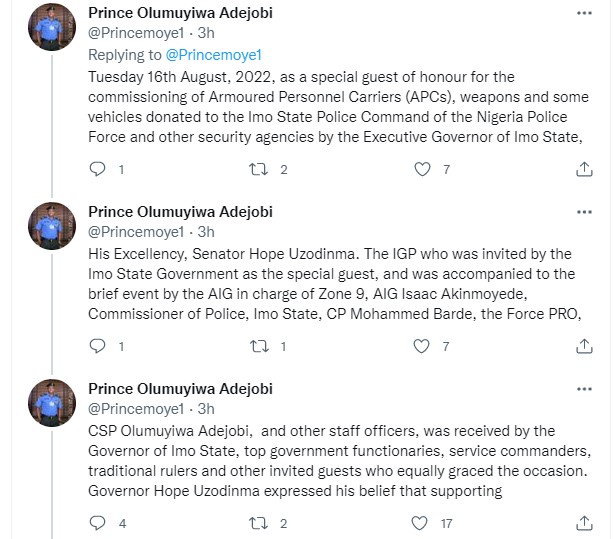The height and width of the screenshot is (539, 613).
Task: Open more options on the second tweet
Action: pos(584,212)
